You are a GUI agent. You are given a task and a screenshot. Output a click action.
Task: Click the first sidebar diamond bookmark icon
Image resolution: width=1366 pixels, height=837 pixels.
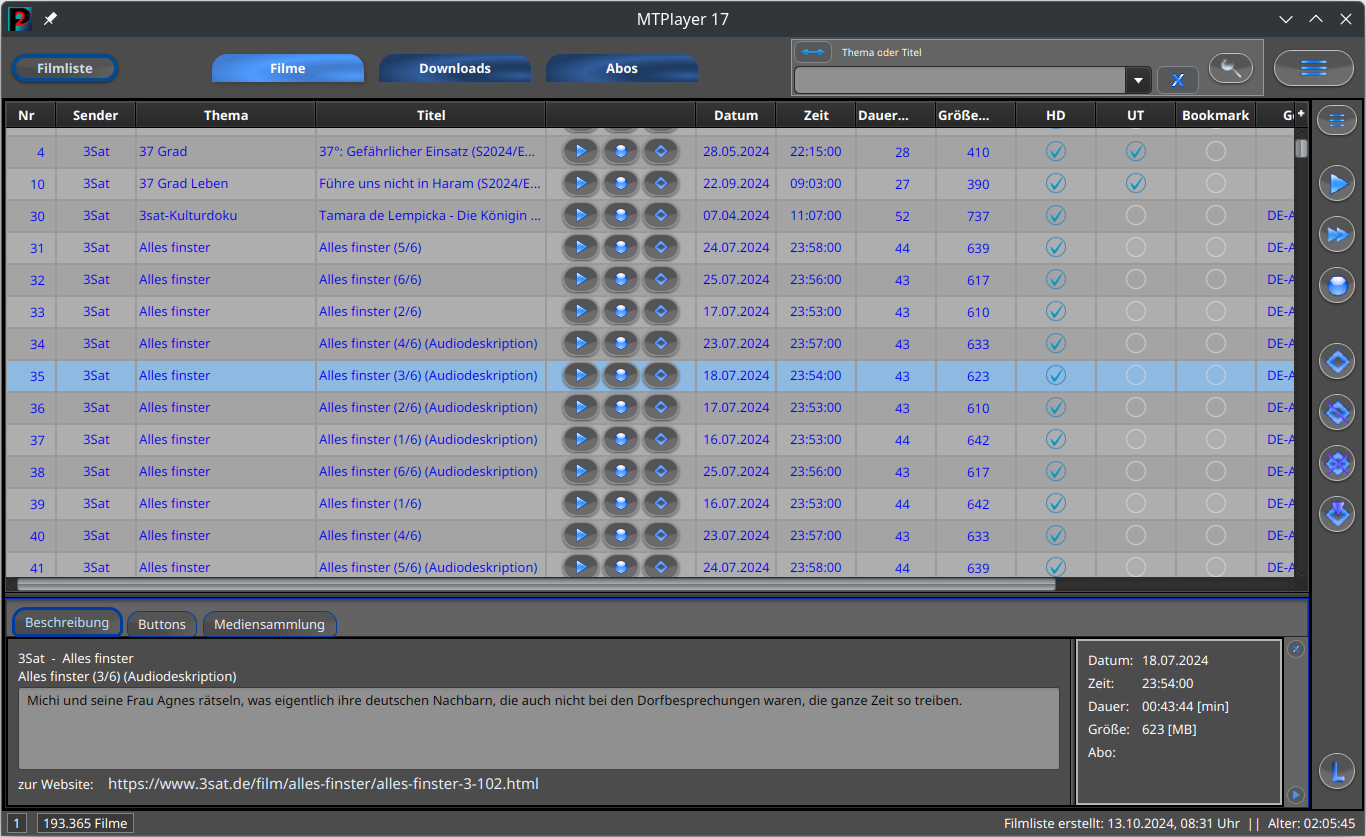tap(1337, 361)
